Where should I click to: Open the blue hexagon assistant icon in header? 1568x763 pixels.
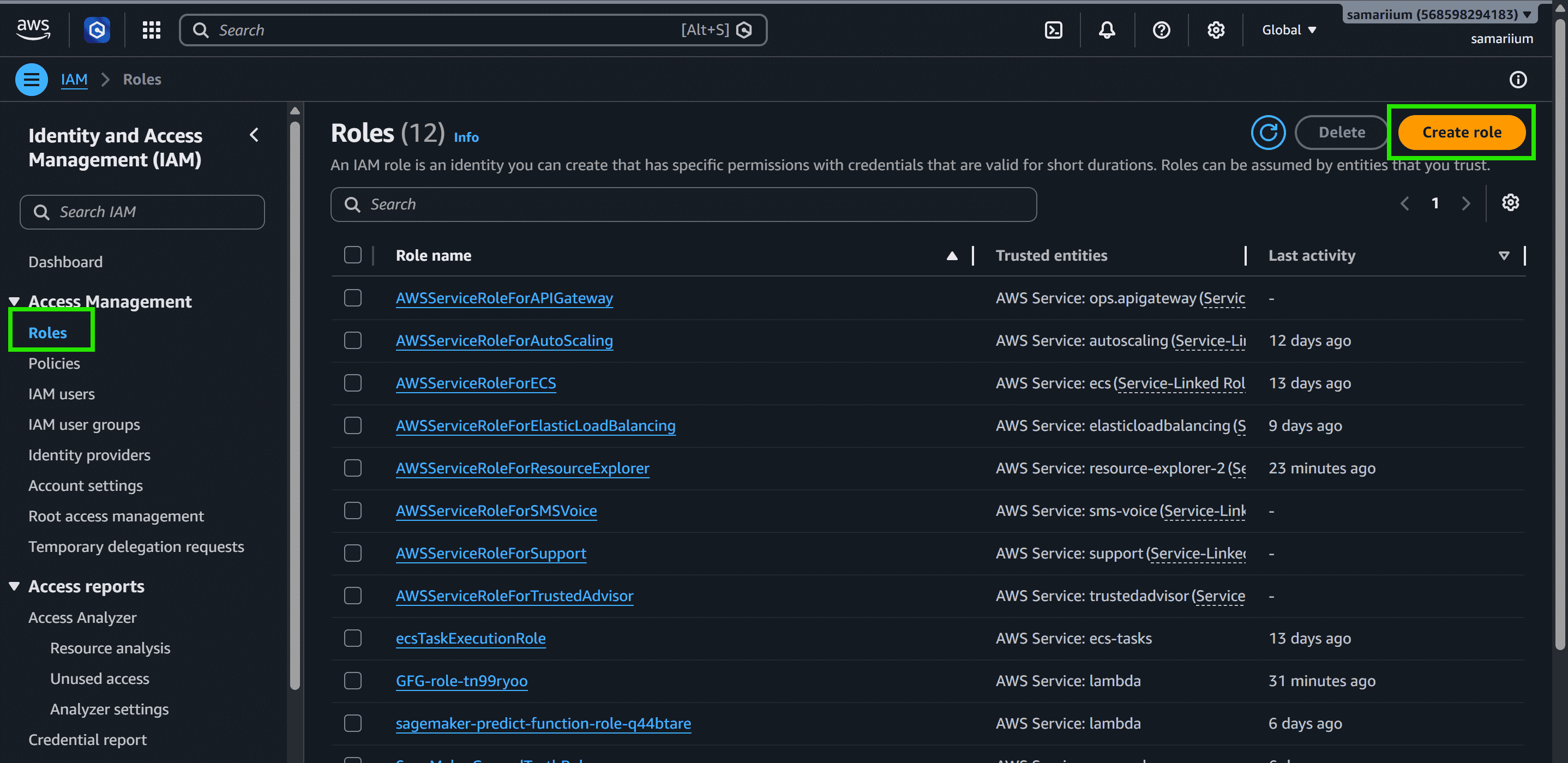coord(97,30)
